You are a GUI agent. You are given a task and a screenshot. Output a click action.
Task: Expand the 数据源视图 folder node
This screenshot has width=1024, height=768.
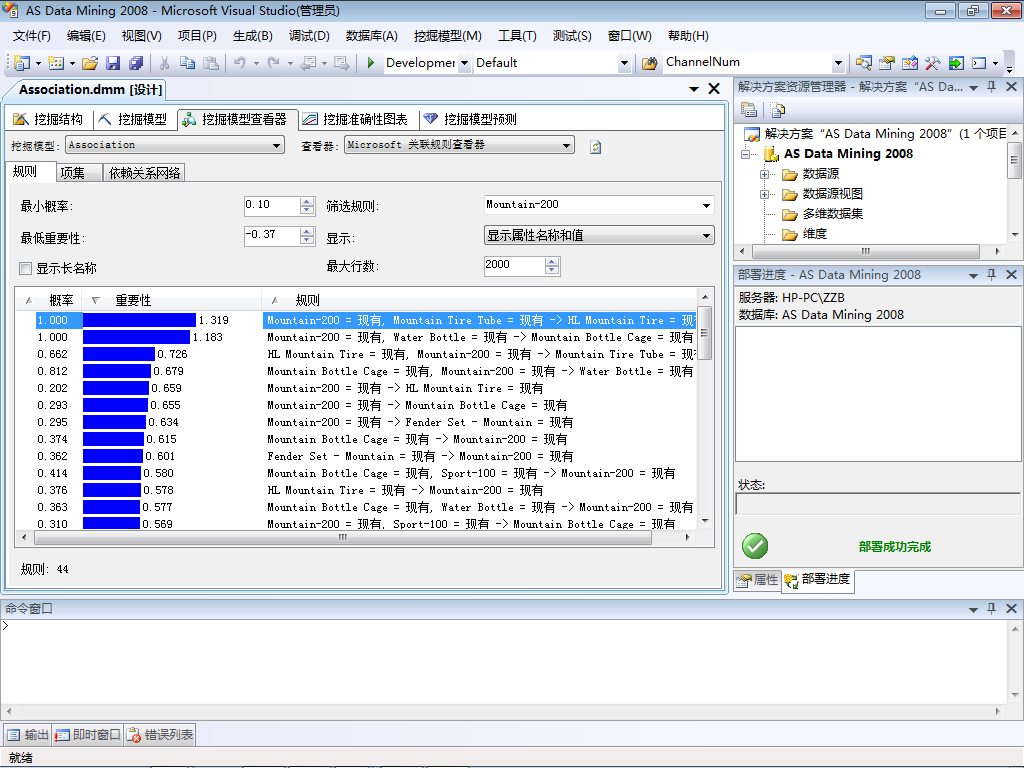(764, 195)
